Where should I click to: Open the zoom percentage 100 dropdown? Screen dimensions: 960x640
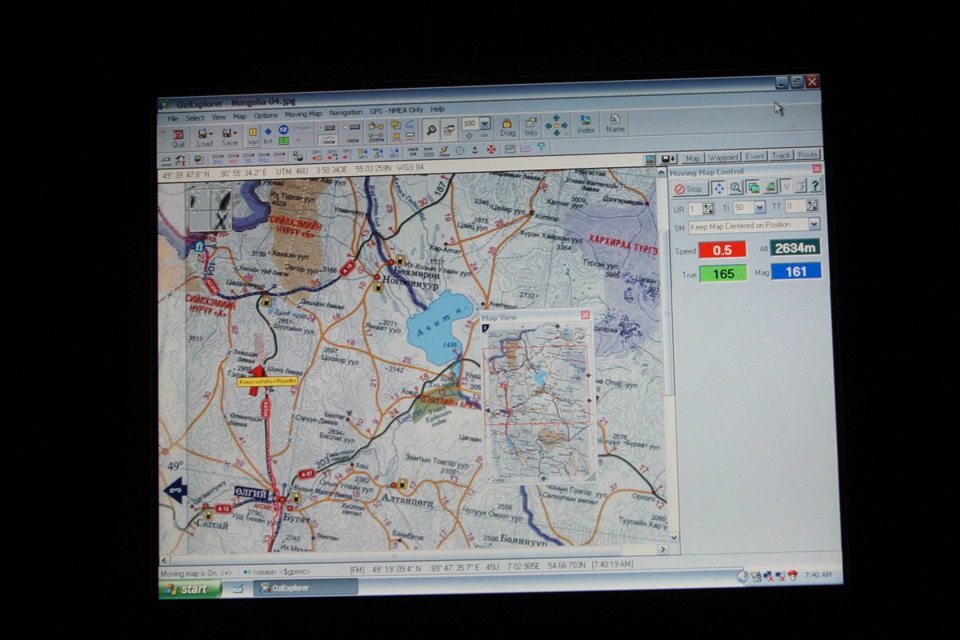[x=484, y=123]
